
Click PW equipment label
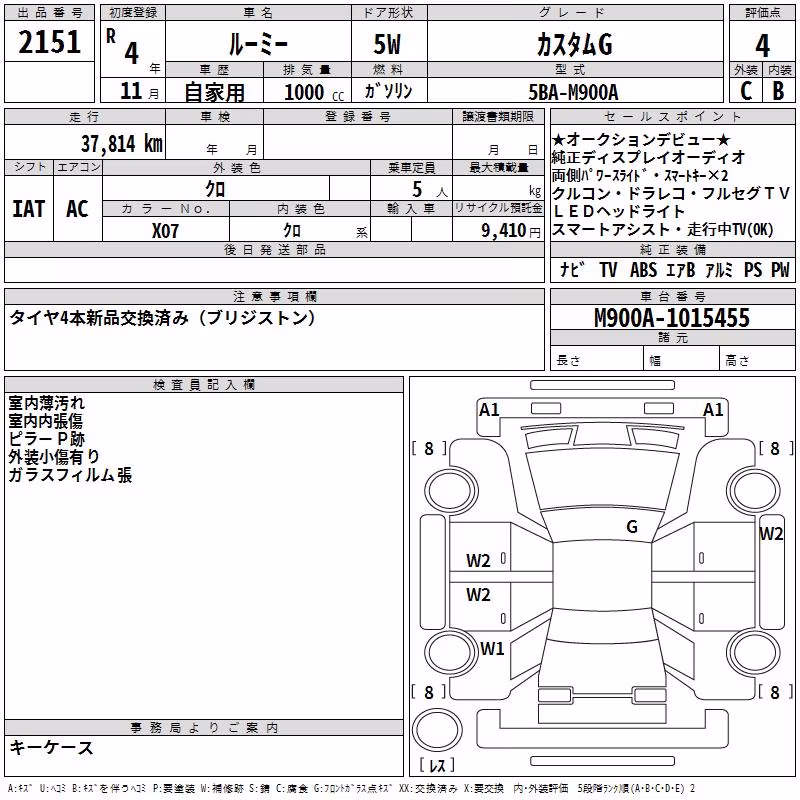[x=780, y=269]
